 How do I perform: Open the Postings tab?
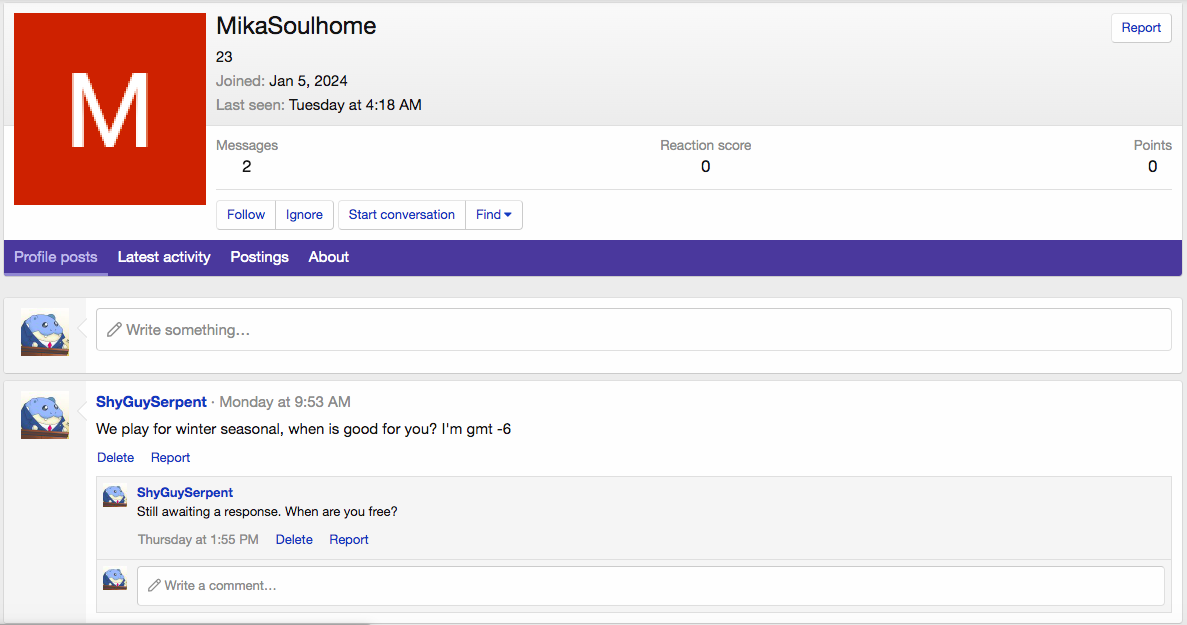[x=259, y=257]
